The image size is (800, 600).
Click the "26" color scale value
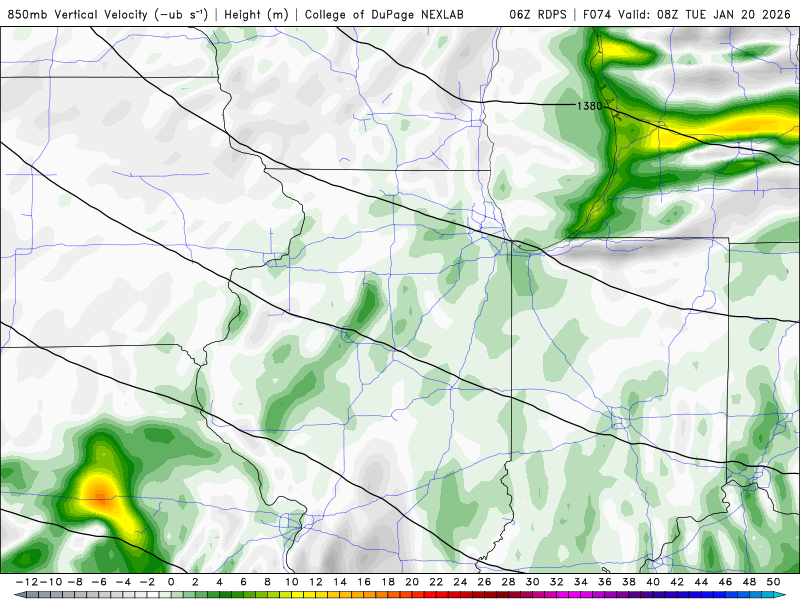point(484,582)
